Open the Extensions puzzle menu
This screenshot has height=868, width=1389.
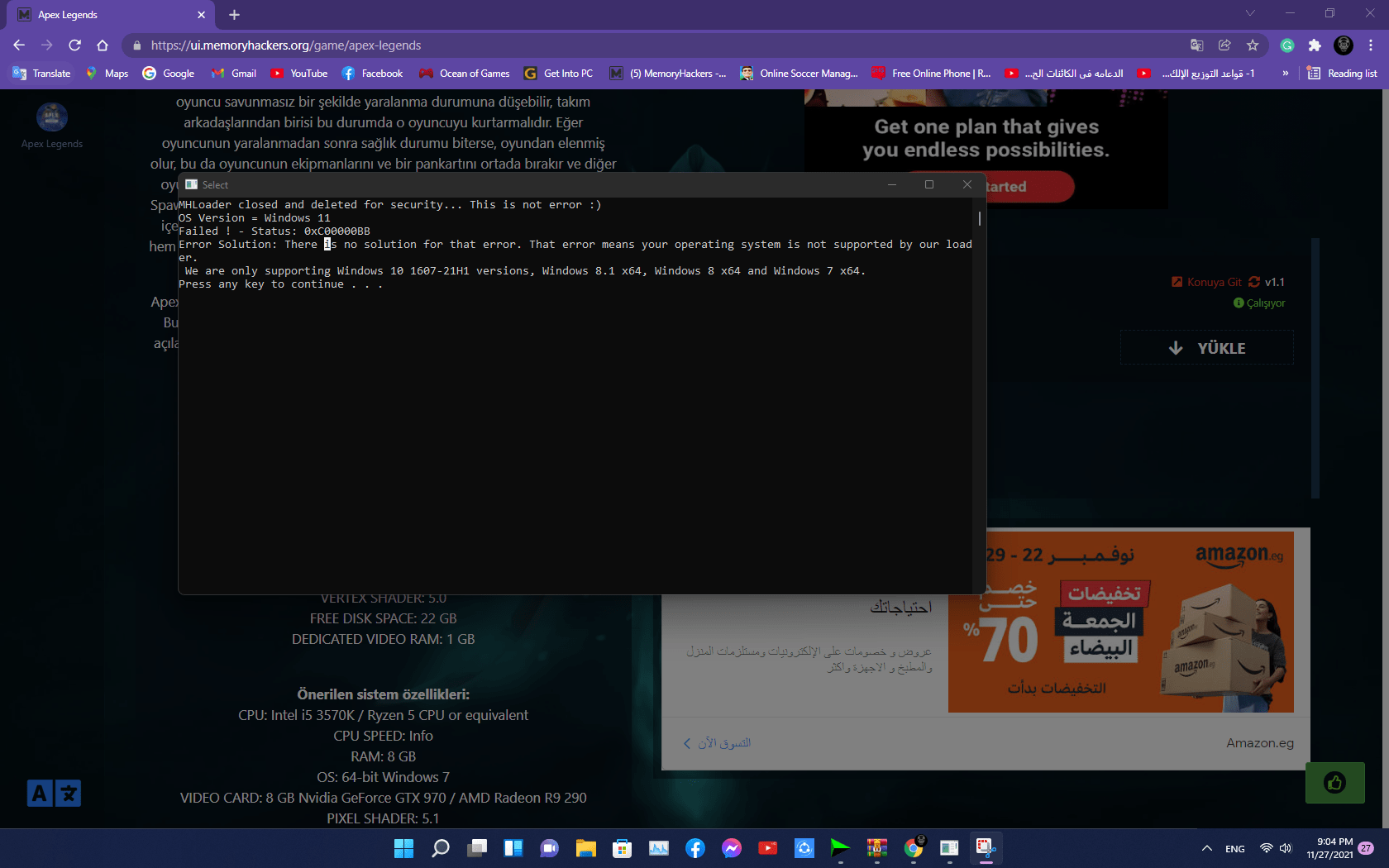pos(1315,45)
